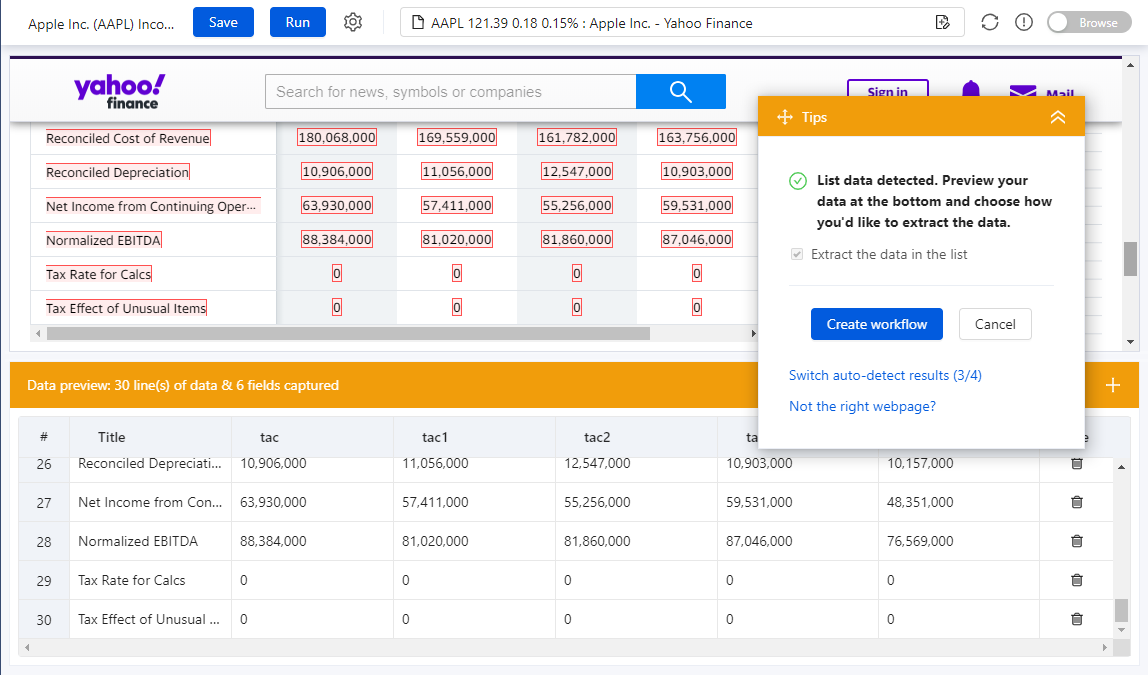The image size is (1148, 675).
Task: Click the data preview vertical scrollbar thumb
Action: coord(1121,610)
